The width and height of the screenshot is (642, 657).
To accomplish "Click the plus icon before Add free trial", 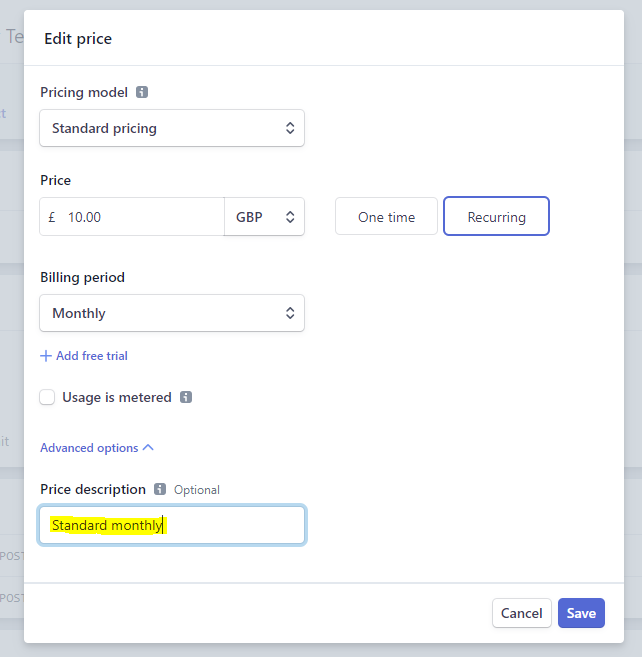I will point(46,356).
